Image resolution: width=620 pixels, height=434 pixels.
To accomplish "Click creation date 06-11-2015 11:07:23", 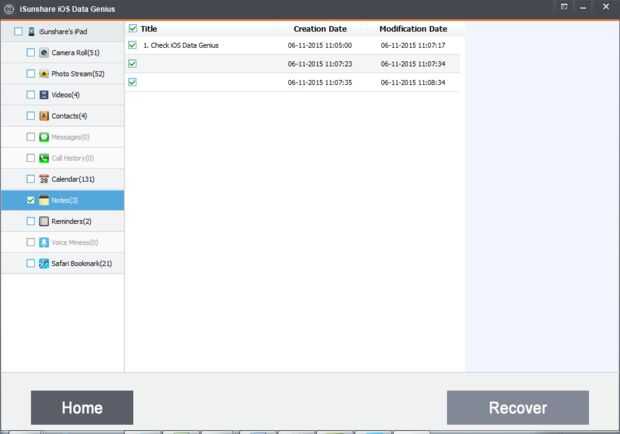I will (x=319, y=64).
